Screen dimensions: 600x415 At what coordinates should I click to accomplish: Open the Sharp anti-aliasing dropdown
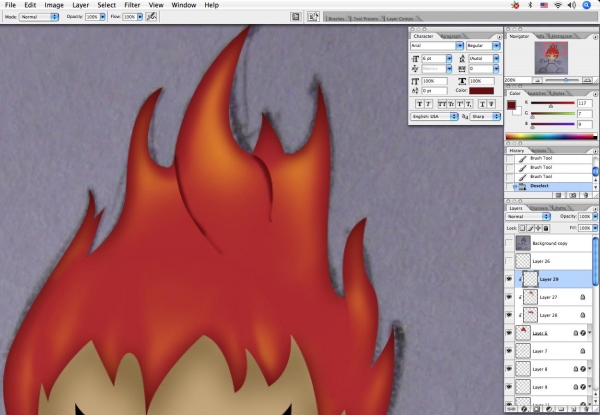(485, 116)
